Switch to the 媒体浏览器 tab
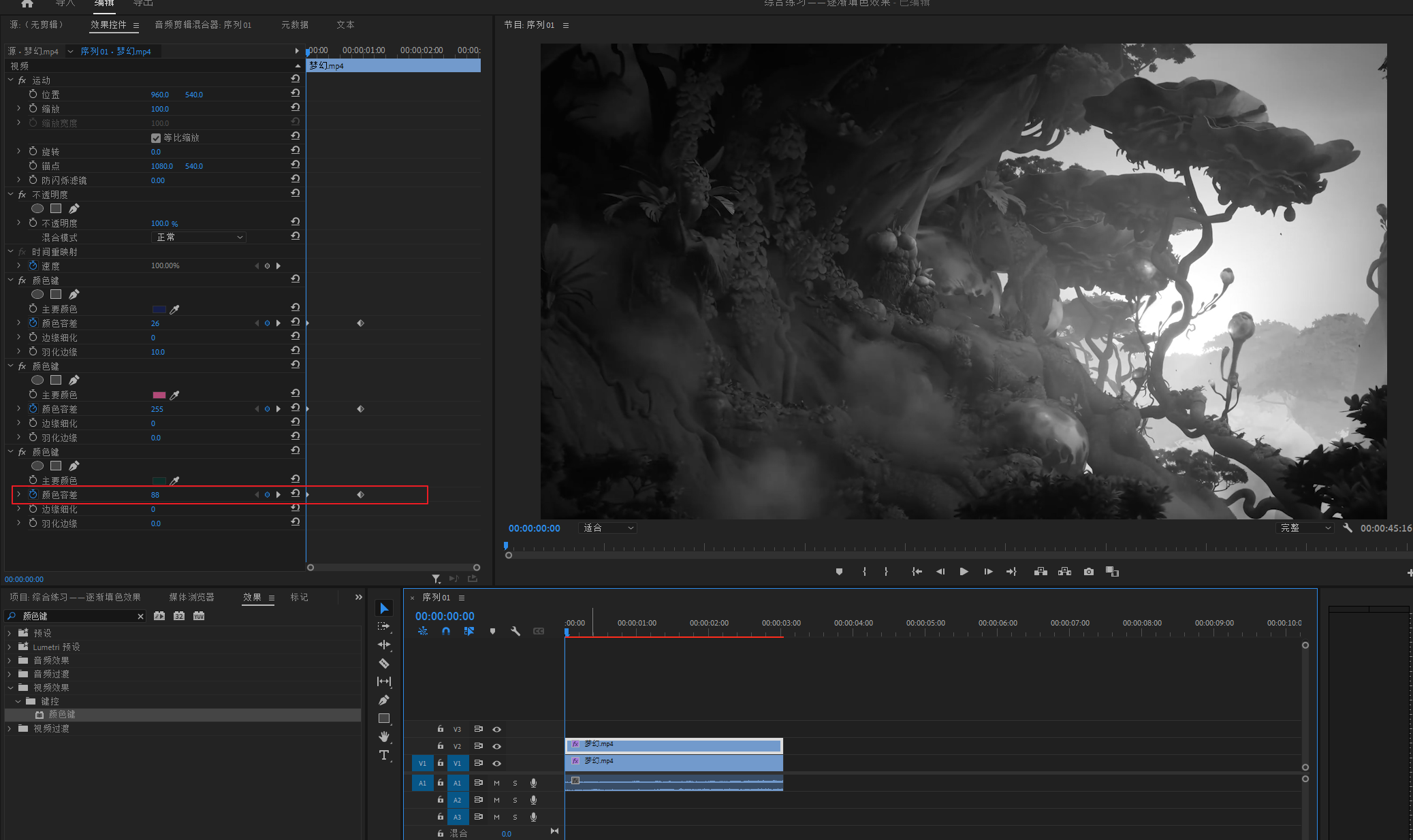The image size is (1413, 840). pos(191,597)
